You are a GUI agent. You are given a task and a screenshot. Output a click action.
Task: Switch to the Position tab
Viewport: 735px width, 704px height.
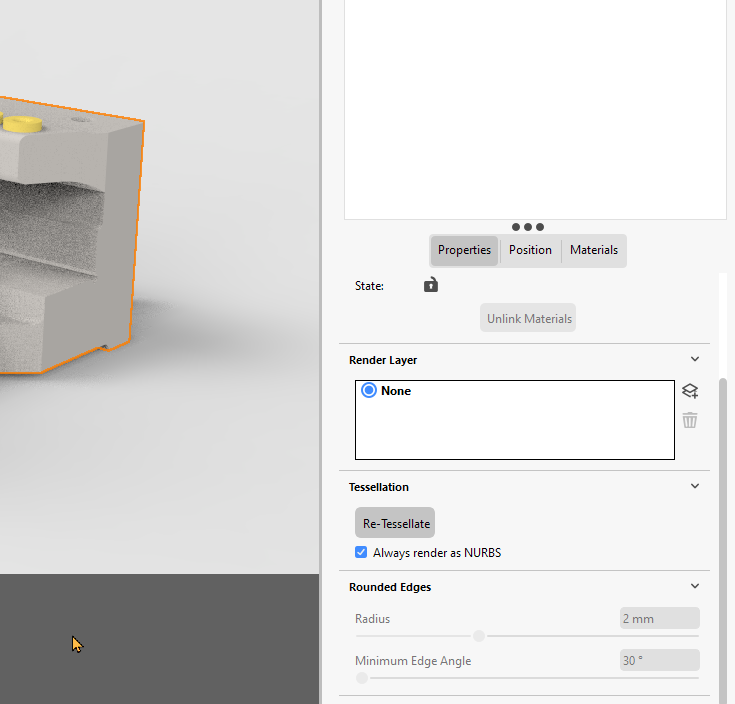pyautogui.click(x=530, y=250)
